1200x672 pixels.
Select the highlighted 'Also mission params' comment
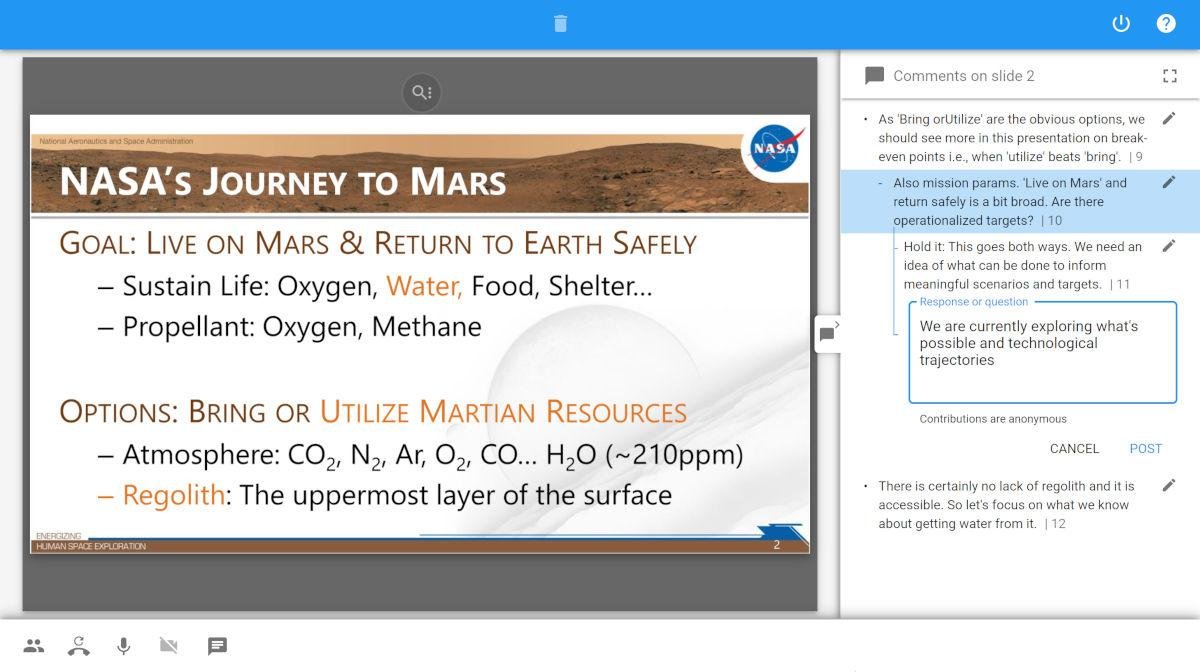click(1020, 202)
